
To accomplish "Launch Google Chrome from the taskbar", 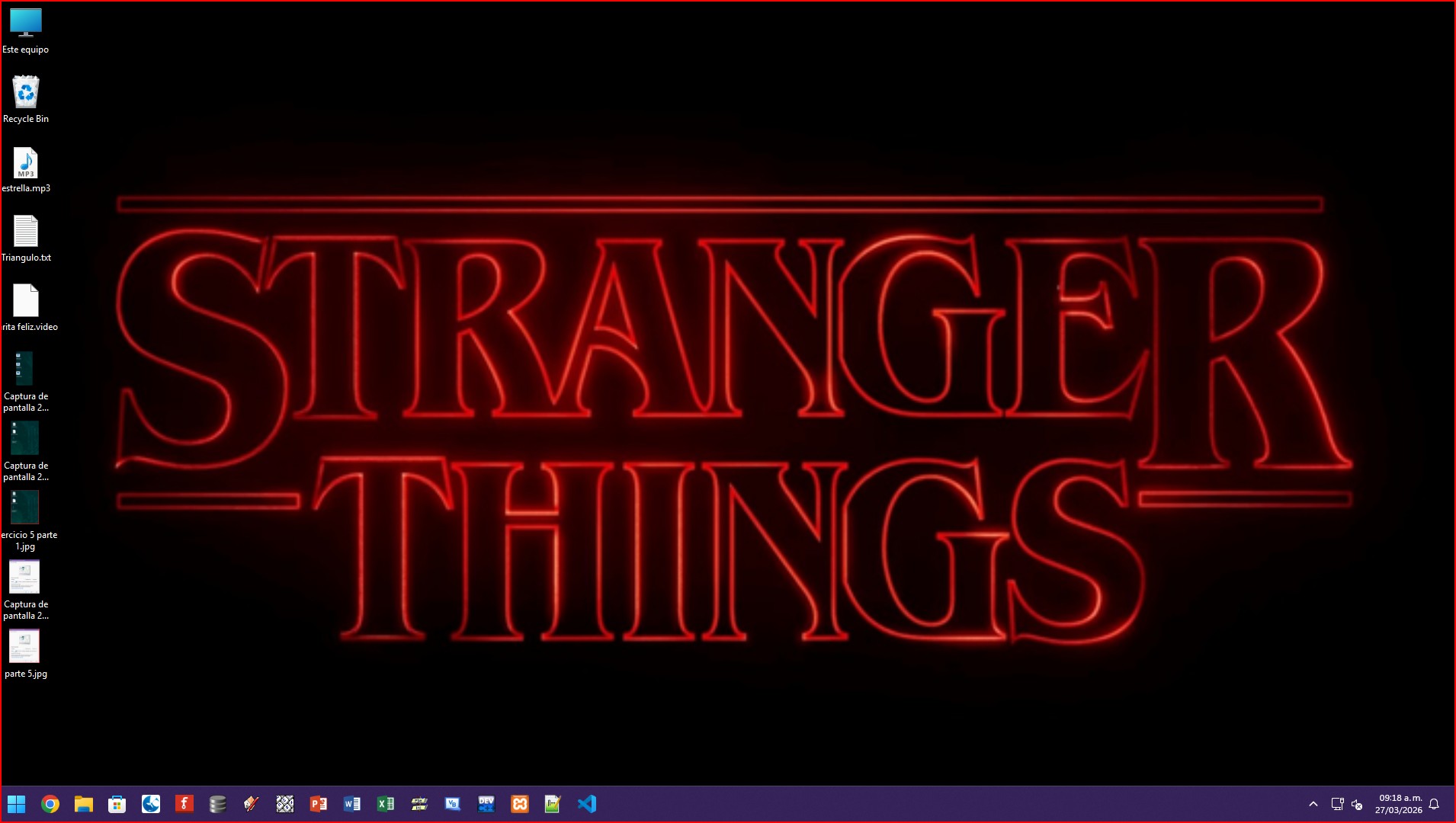I will (x=50, y=804).
